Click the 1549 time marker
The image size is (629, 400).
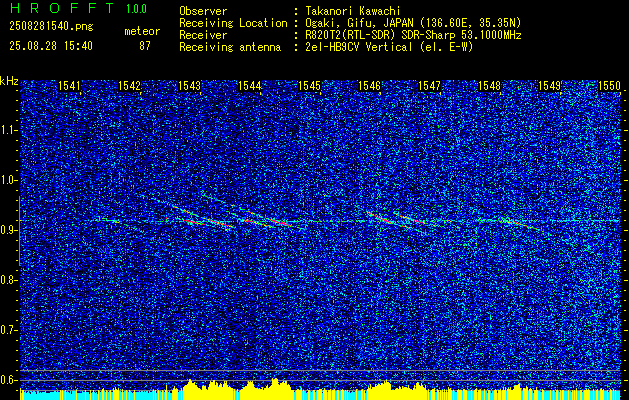550,86
